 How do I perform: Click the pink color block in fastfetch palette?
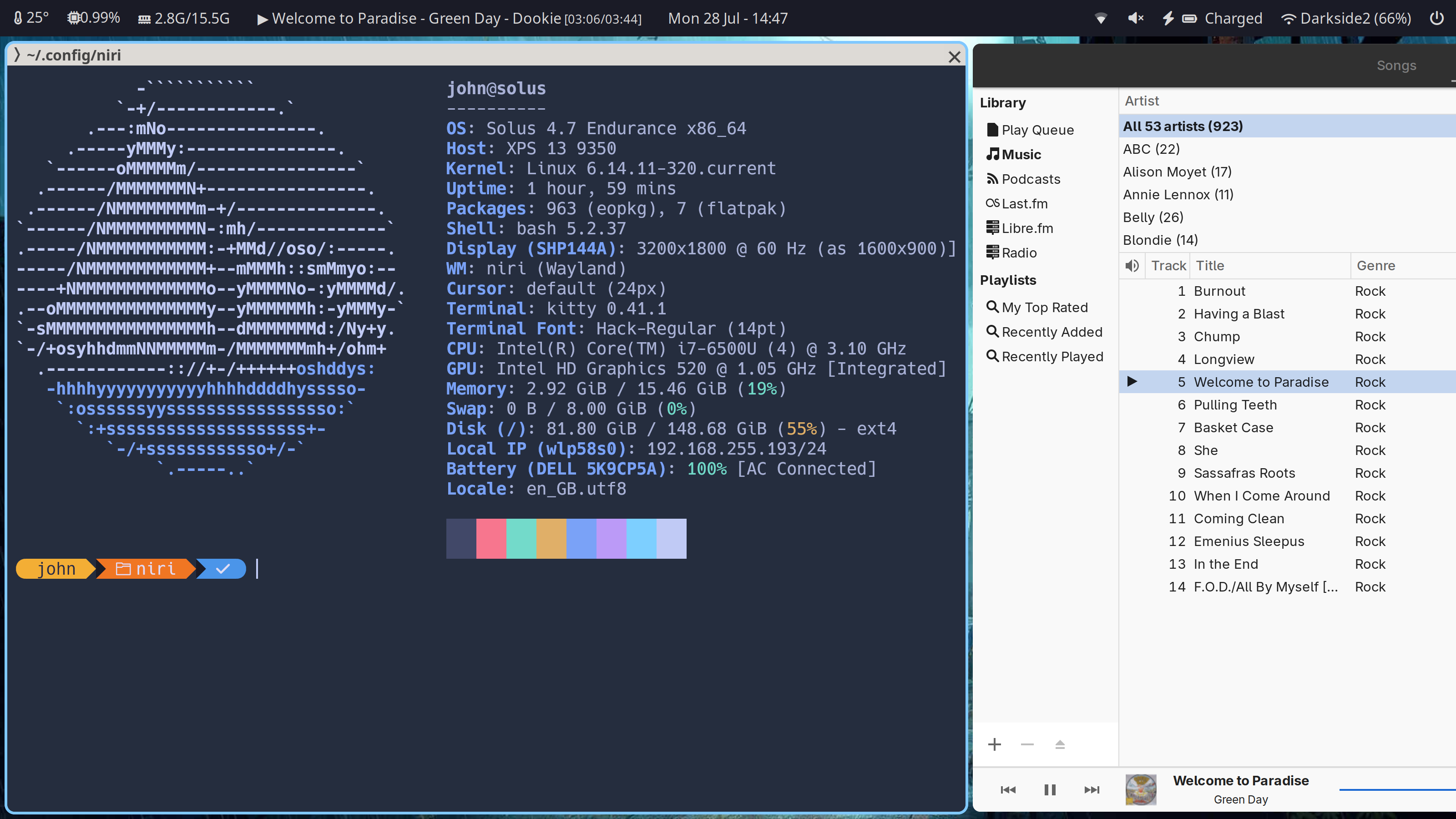pos(490,539)
